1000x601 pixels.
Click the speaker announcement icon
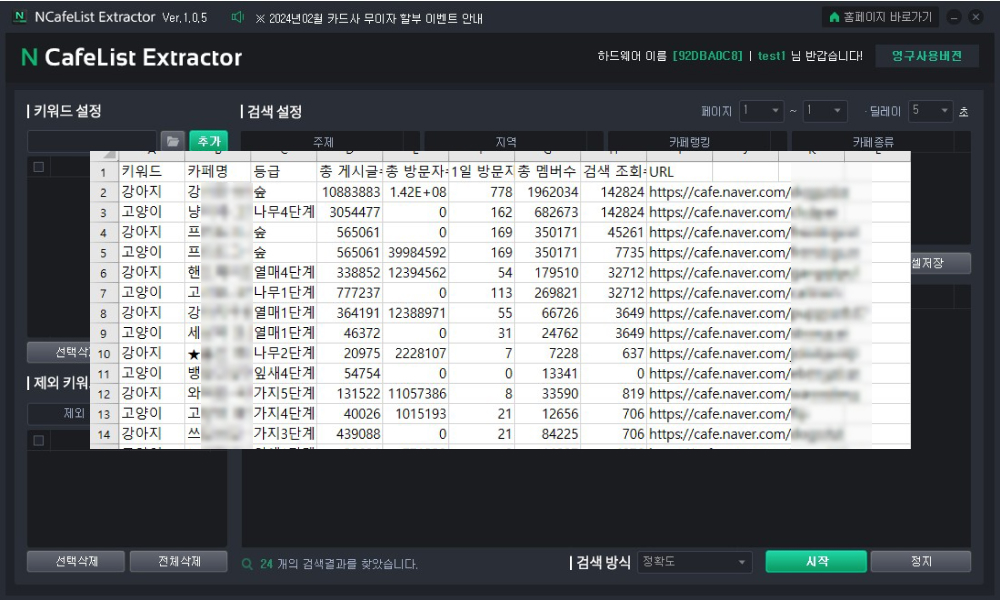(237, 17)
